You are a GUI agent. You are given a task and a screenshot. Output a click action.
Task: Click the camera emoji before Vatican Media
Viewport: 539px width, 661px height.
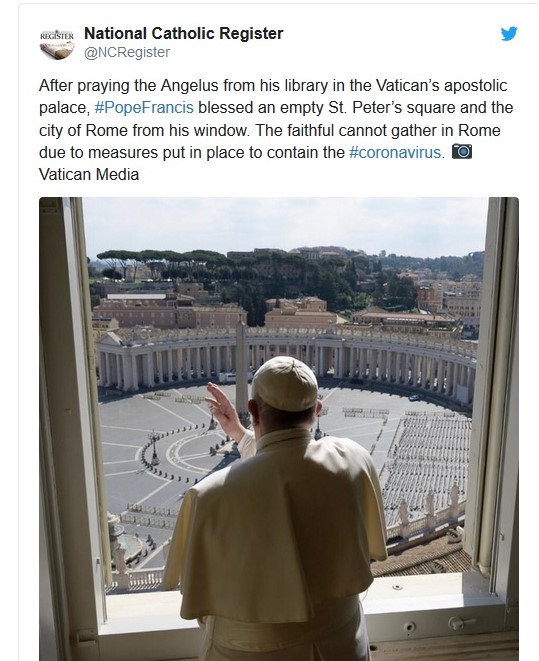point(462,151)
